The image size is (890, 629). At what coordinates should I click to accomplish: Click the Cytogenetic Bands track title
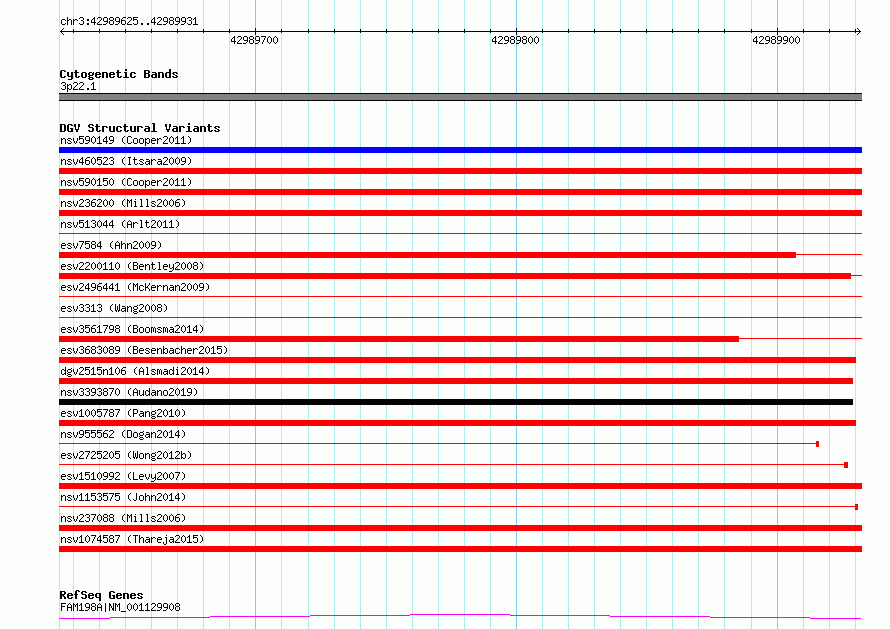pos(119,74)
